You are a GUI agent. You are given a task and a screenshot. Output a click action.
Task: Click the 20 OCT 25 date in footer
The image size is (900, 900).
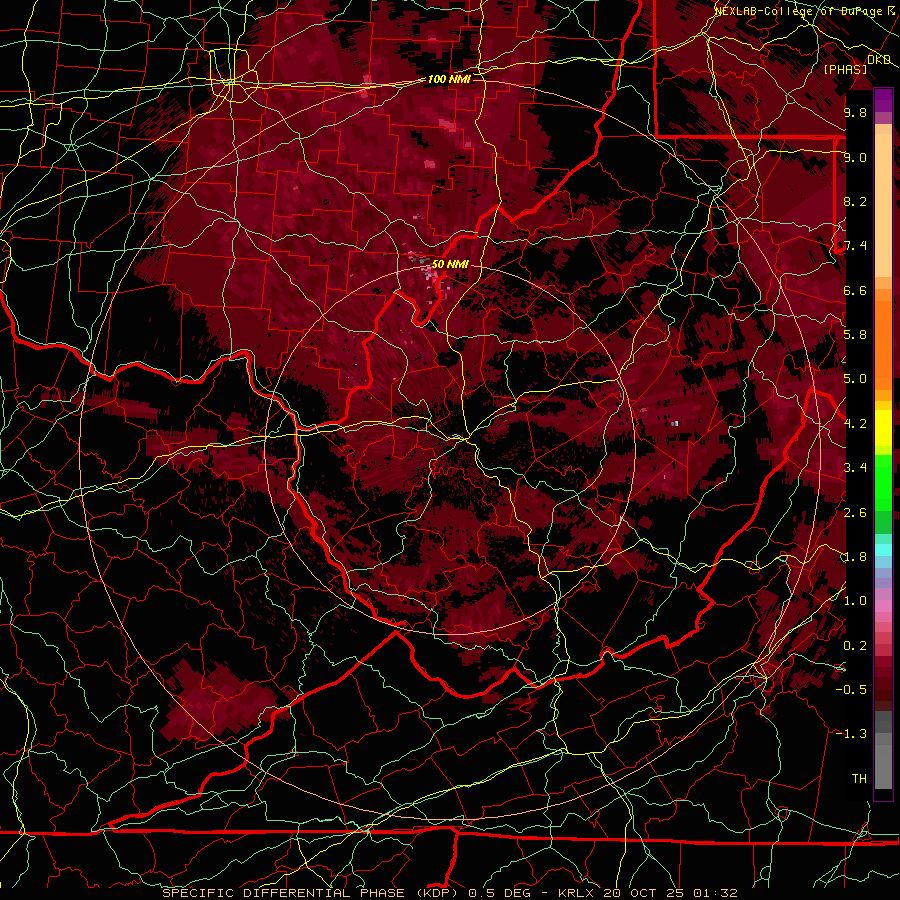click(645, 893)
